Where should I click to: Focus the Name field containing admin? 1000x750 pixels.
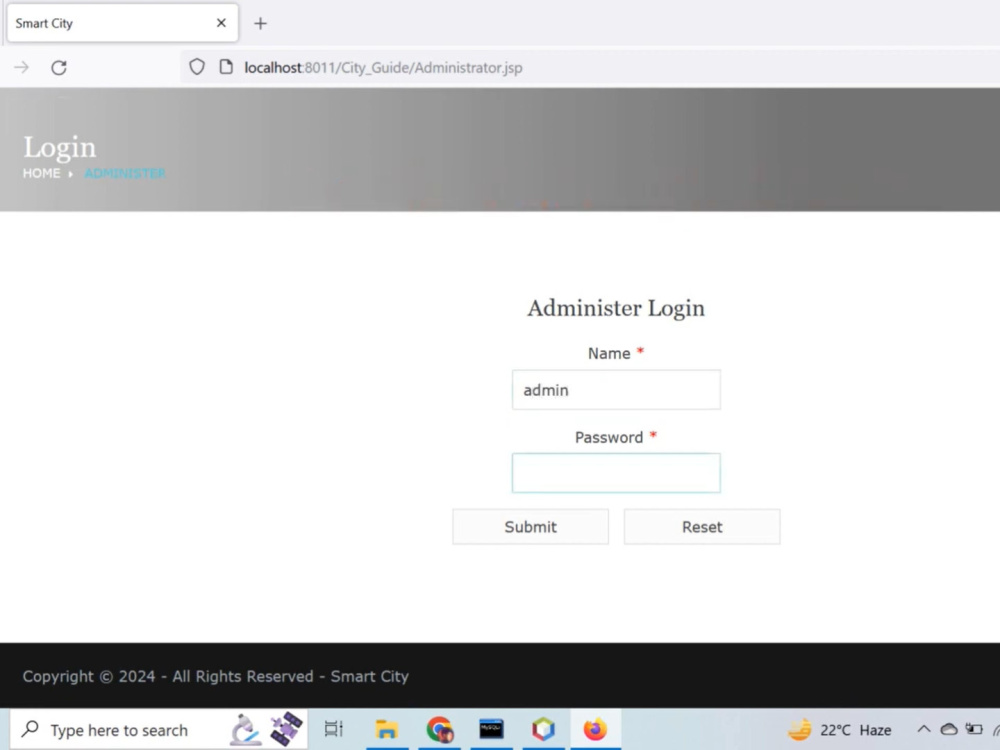[x=616, y=390]
